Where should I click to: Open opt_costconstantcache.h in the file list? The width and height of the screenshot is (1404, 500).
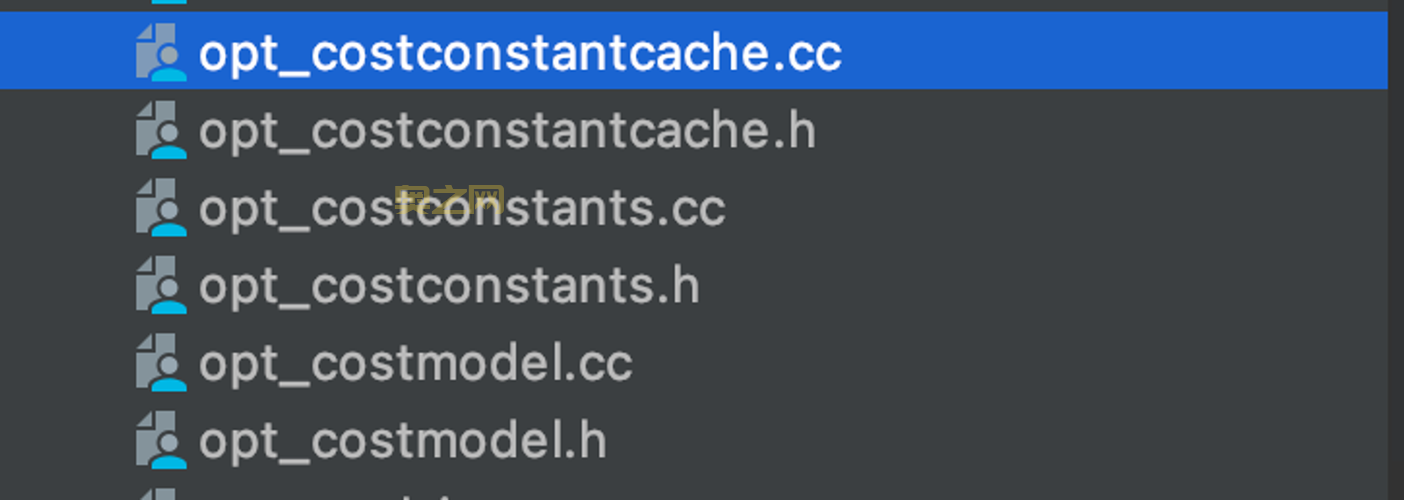(x=507, y=131)
